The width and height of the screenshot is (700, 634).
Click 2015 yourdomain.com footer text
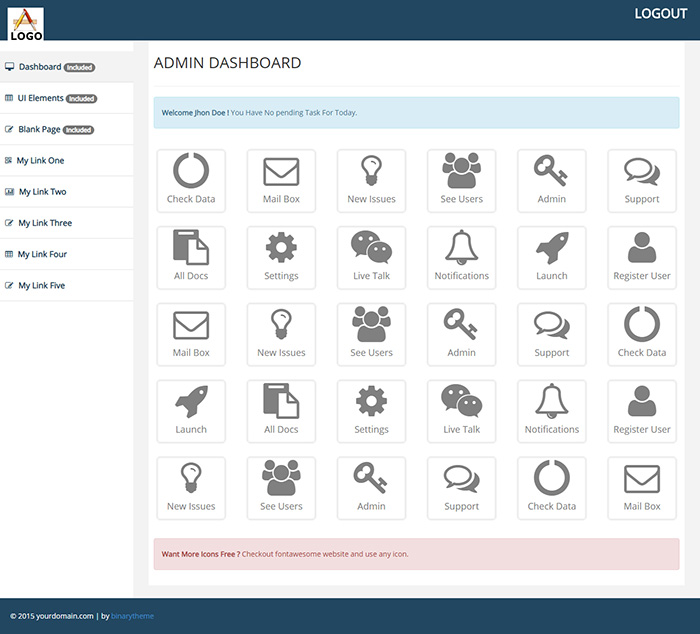52,616
